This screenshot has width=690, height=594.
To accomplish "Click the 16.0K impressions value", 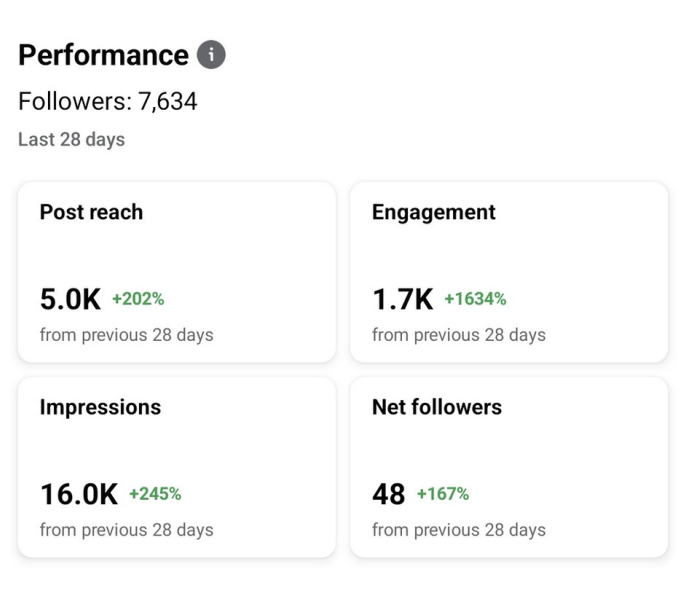I will [x=79, y=494].
